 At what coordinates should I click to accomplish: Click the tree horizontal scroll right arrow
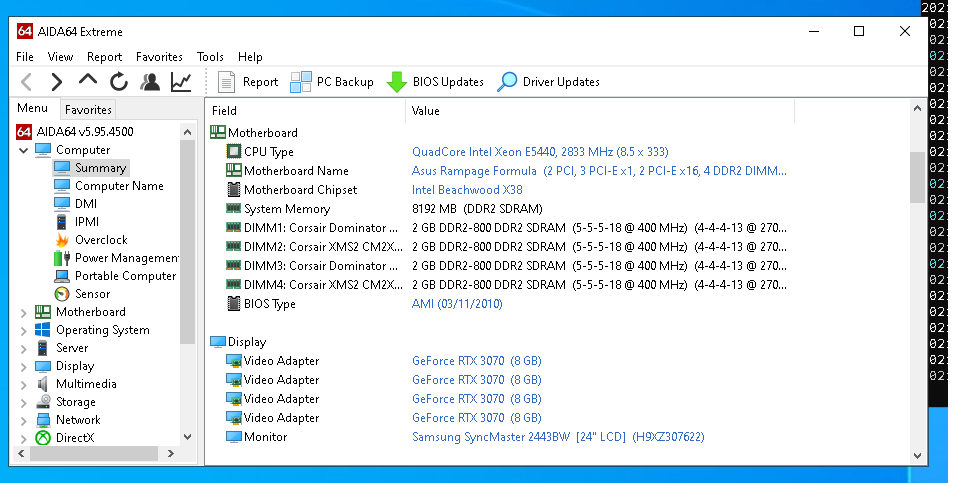(171, 453)
